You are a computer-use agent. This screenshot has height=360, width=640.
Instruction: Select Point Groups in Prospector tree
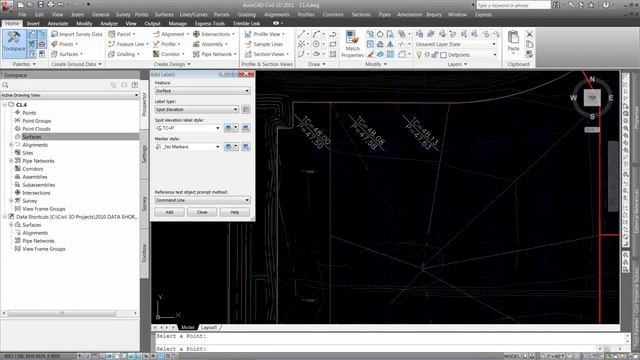pyautogui.click(x=37, y=121)
